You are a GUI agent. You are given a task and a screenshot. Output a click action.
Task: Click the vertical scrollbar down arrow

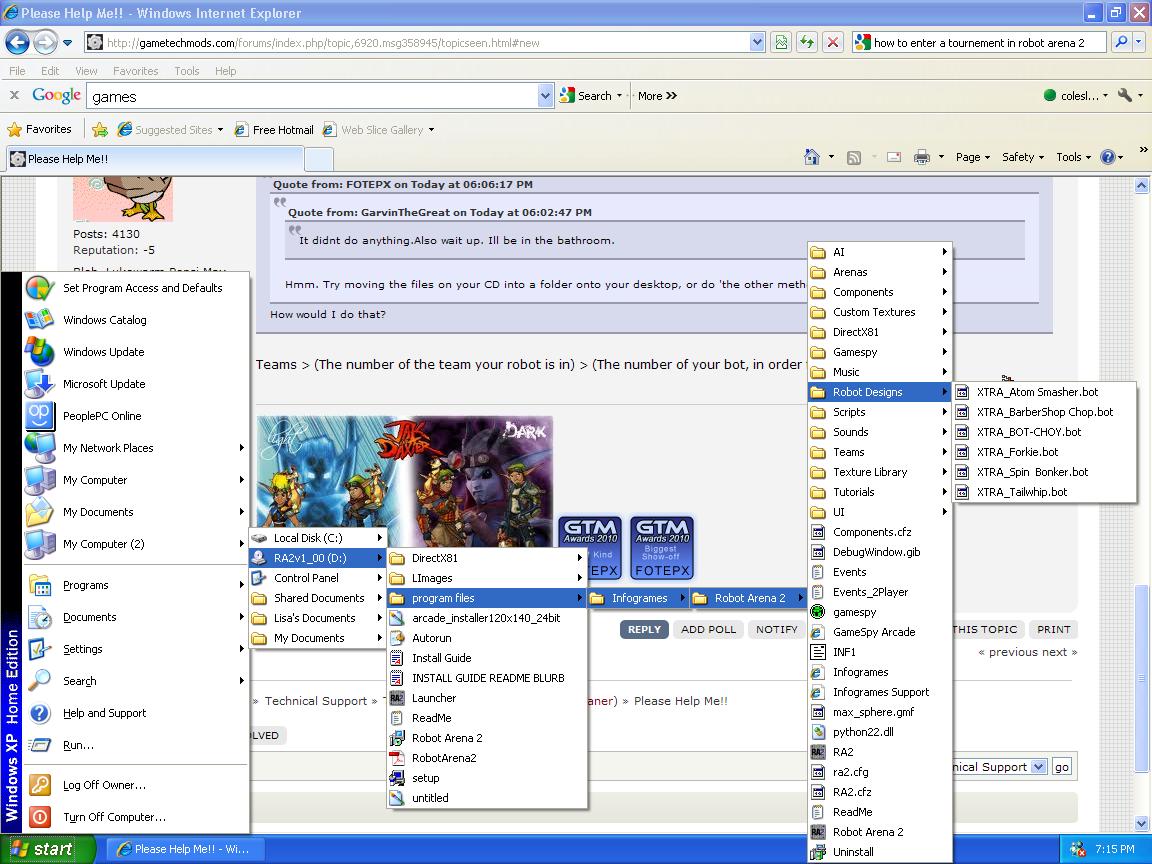1141,823
